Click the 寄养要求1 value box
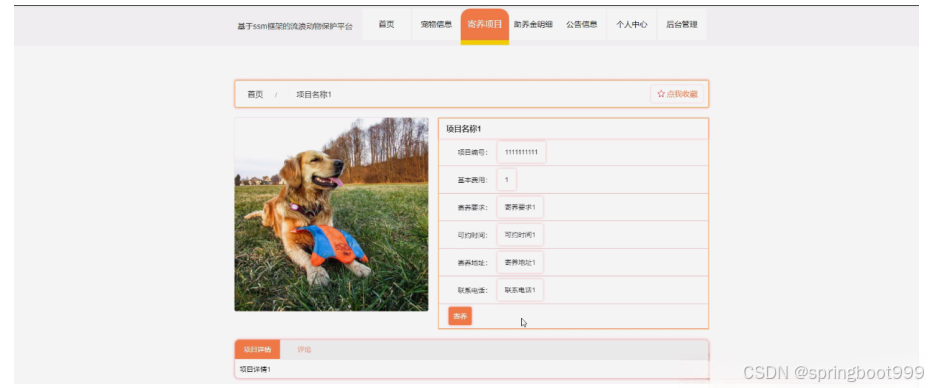The width and height of the screenshot is (928, 388). (520, 207)
